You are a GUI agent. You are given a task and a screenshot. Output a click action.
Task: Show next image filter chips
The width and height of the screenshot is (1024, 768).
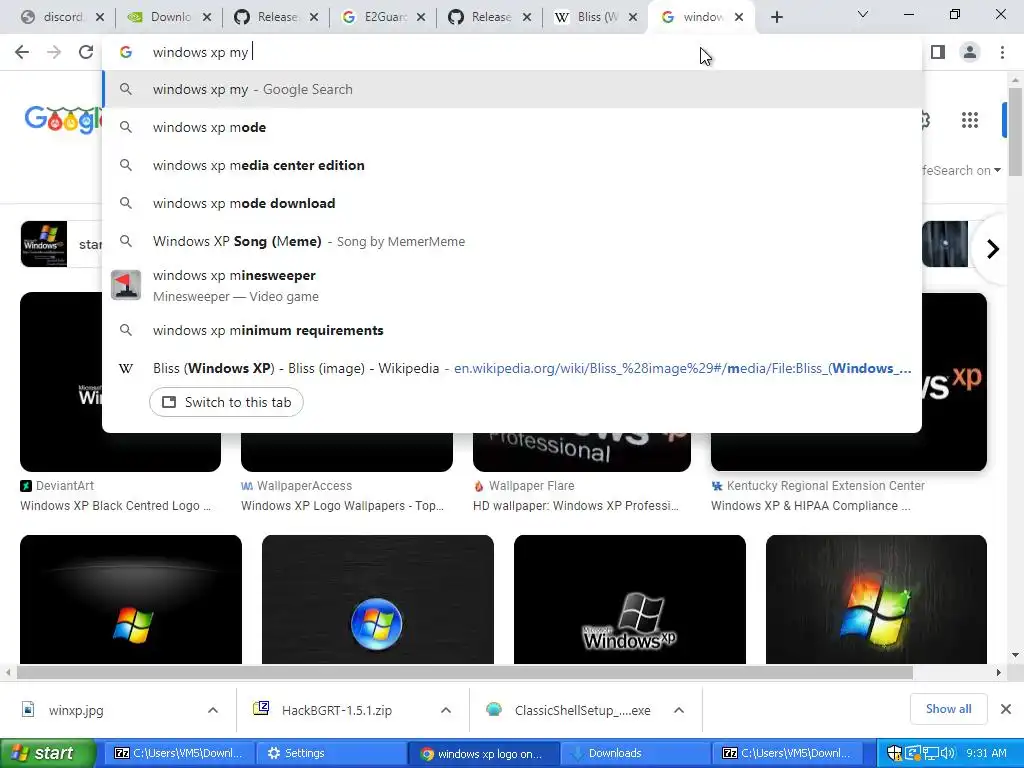tap(993, 249)
